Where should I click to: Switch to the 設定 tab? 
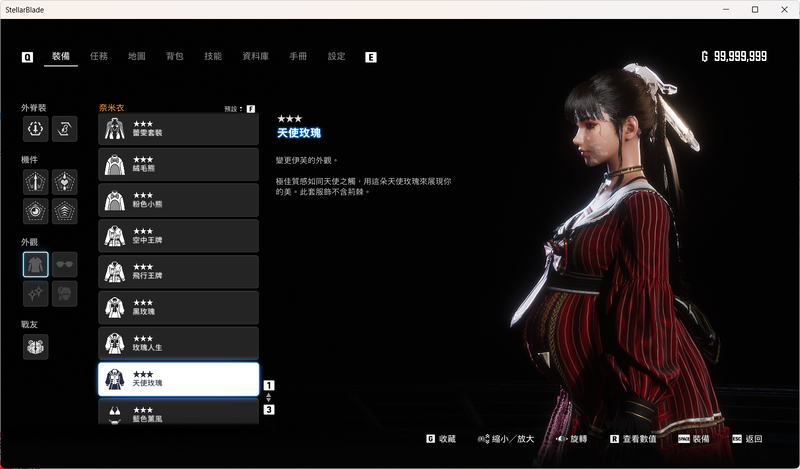(336, 56)
